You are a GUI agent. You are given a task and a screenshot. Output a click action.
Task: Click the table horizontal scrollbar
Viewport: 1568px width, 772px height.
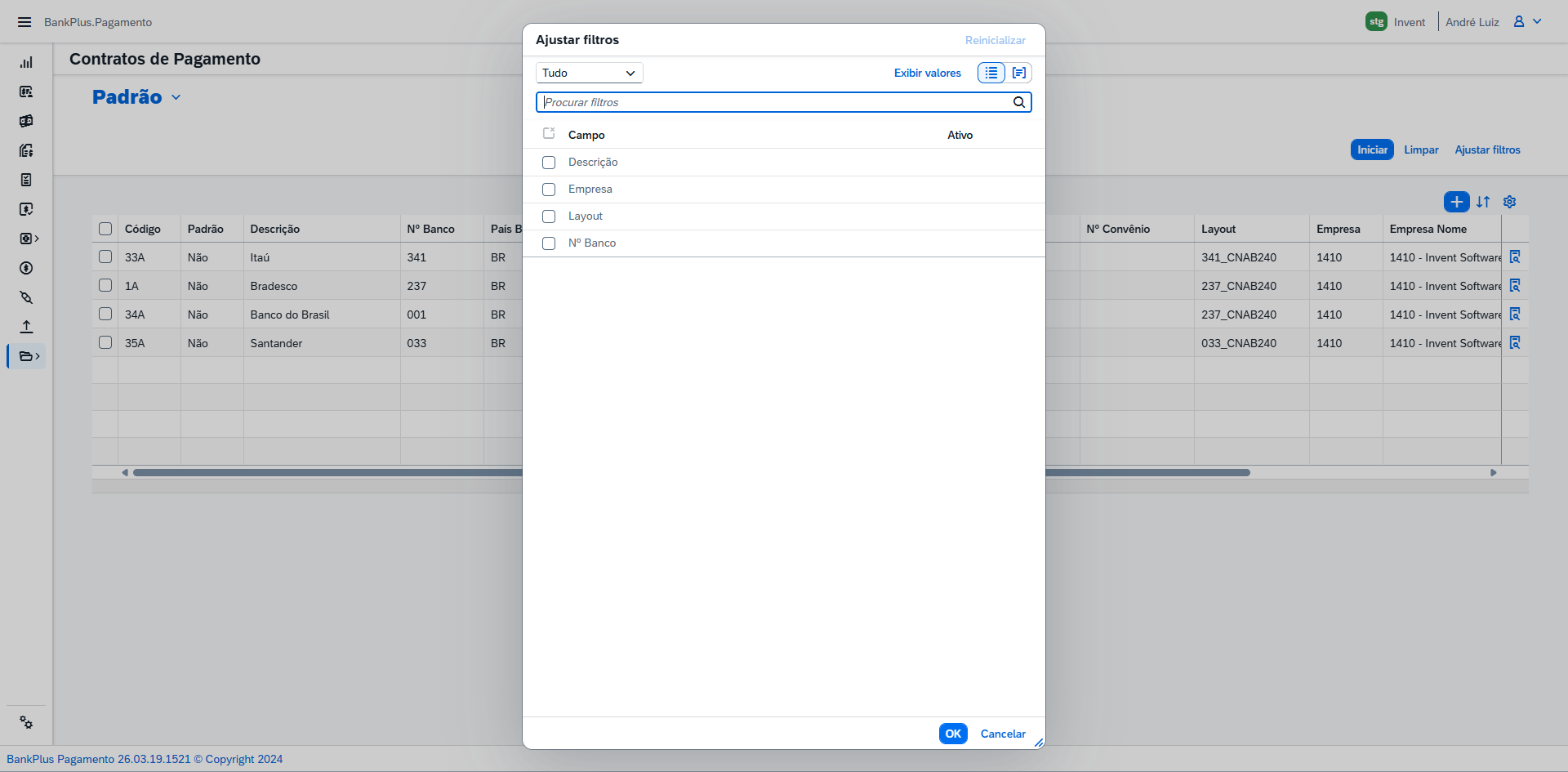[x=691, y=472]
